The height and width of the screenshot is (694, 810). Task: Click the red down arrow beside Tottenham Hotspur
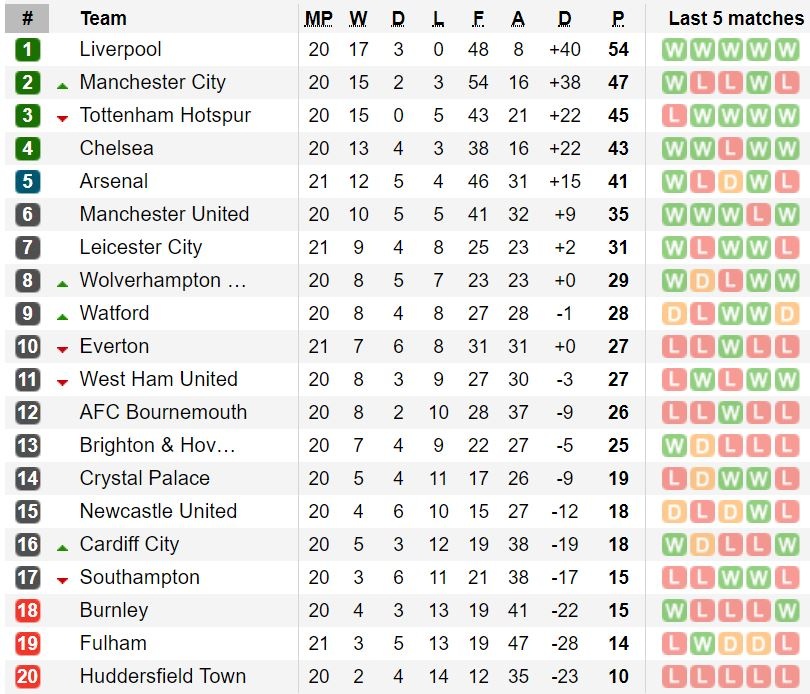point(62,118)
